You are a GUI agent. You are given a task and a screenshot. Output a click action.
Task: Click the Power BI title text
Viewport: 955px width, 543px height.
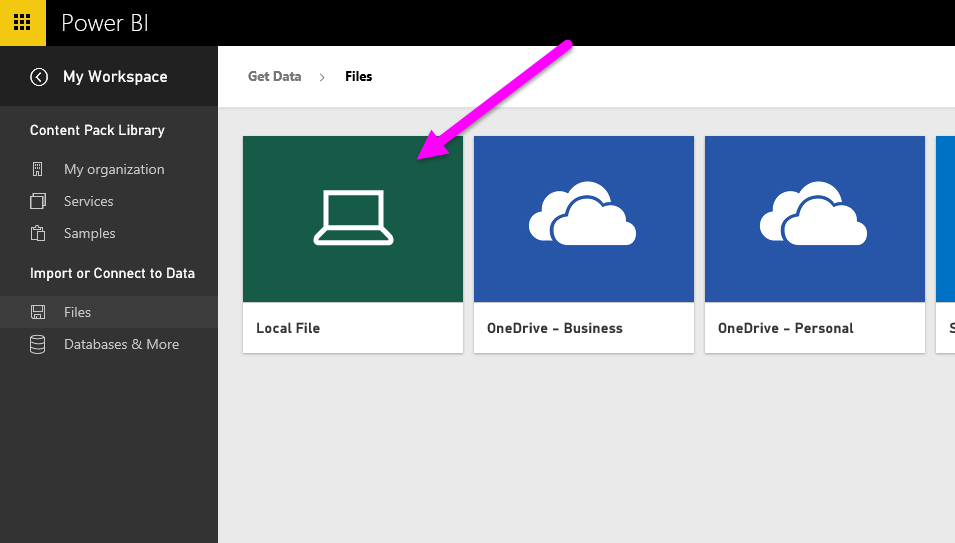point(105,23)
